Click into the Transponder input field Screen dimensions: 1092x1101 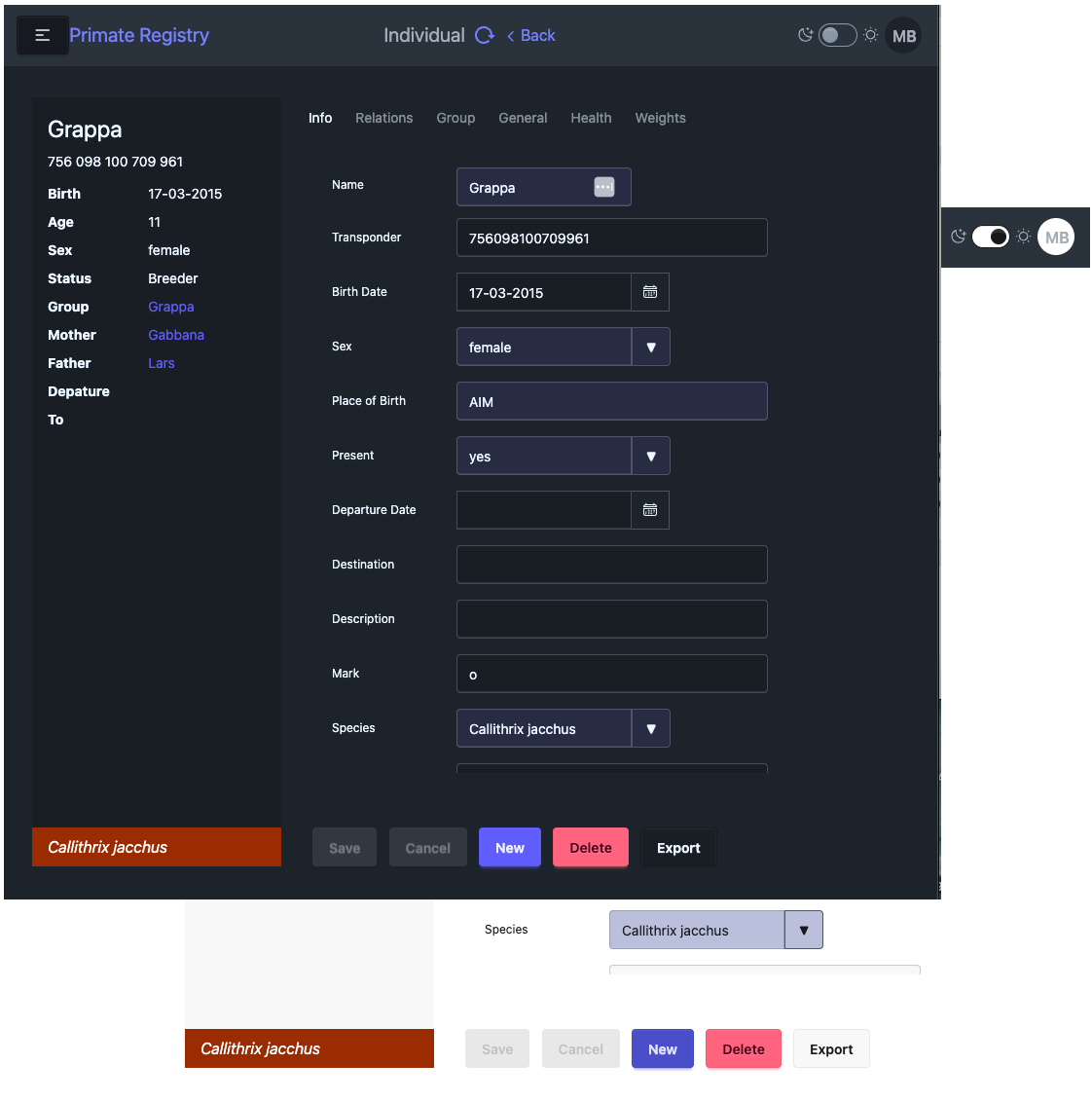(x=611, y=238)
